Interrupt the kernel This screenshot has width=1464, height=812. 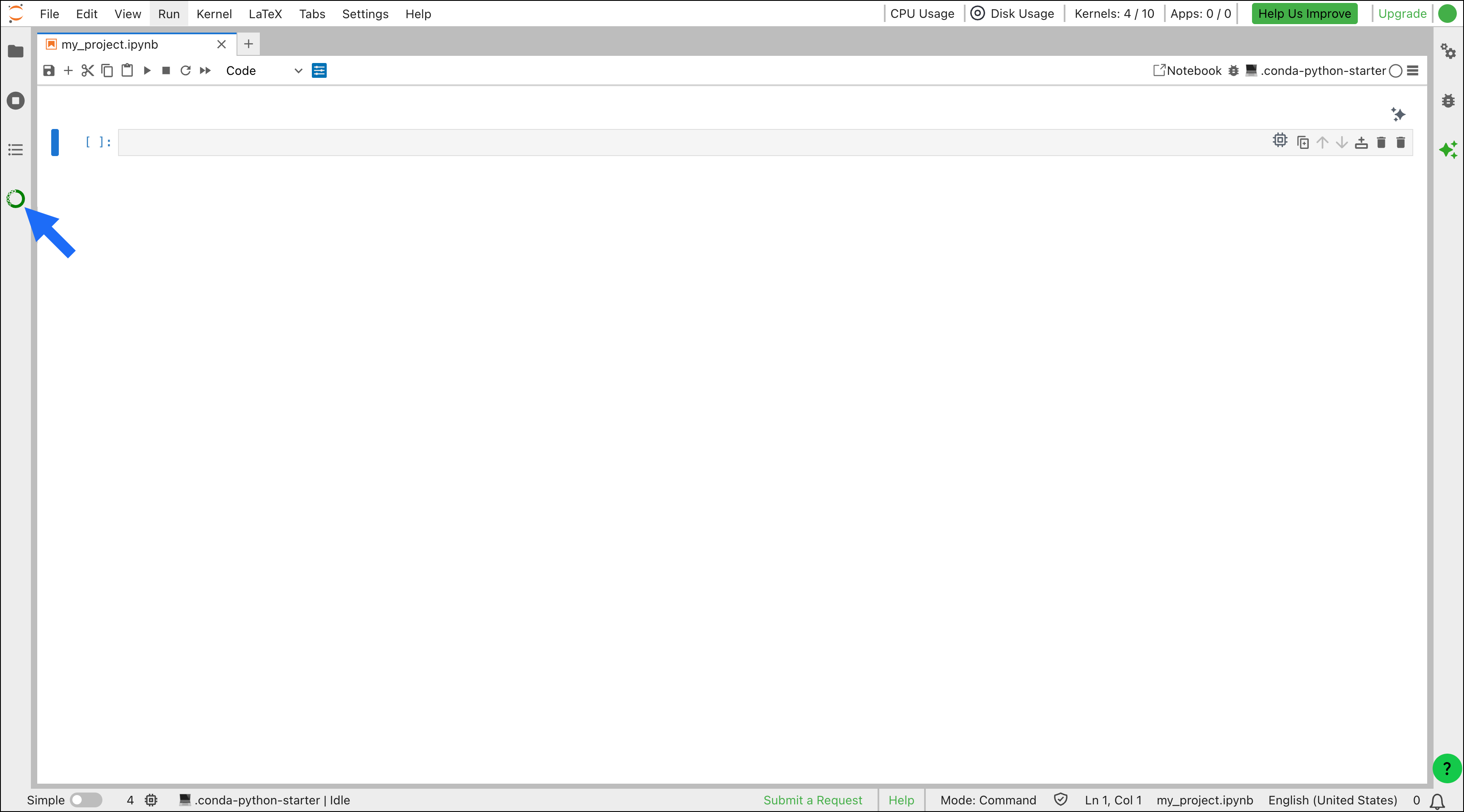(165, 71)
